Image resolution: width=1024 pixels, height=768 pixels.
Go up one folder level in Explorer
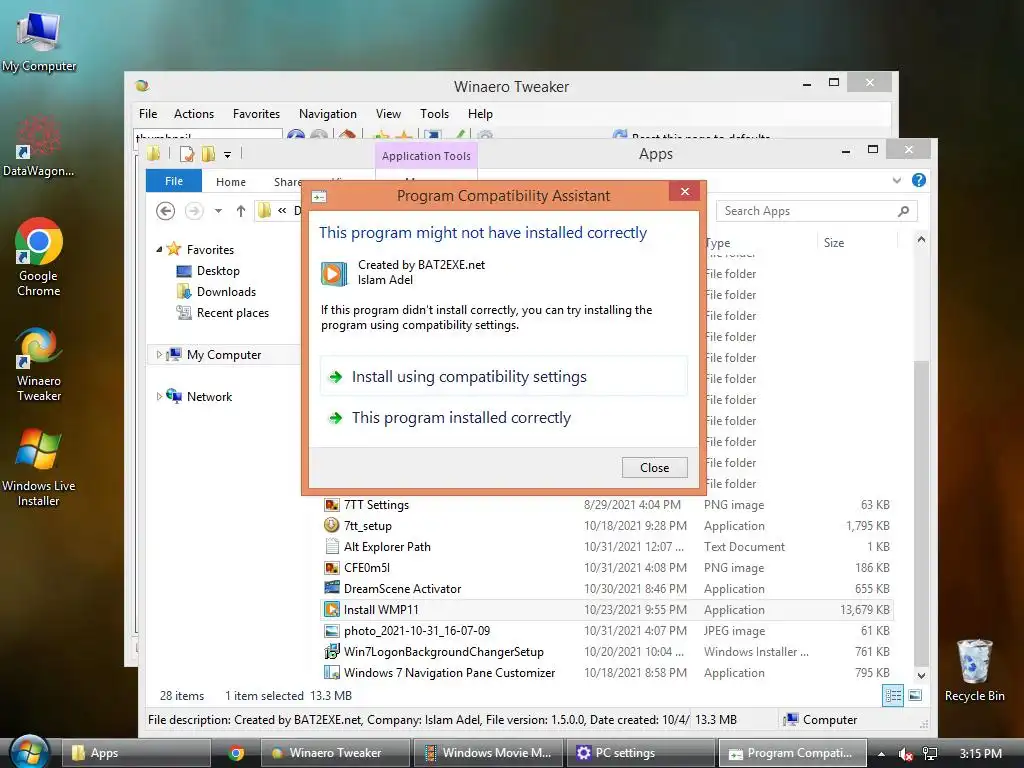(241, 211)
